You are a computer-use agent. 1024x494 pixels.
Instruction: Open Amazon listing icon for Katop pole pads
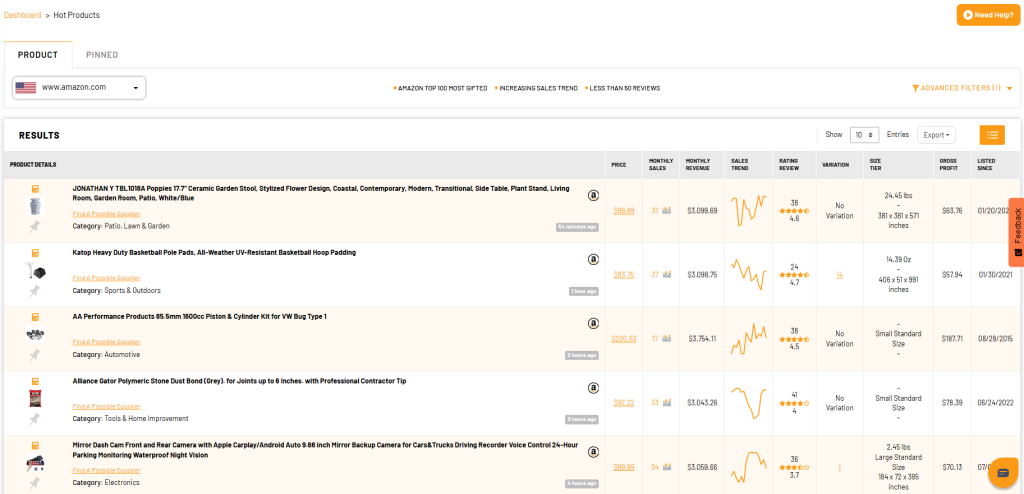(593, 259)
